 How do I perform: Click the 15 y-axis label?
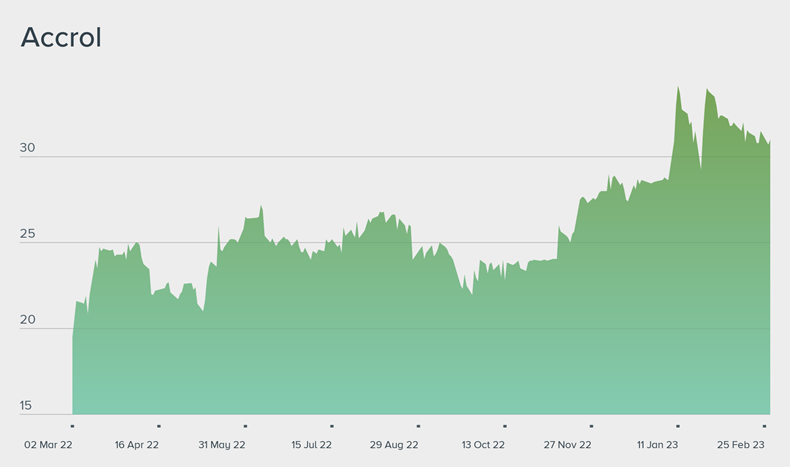pyautogui.click(x=27, y=405)
